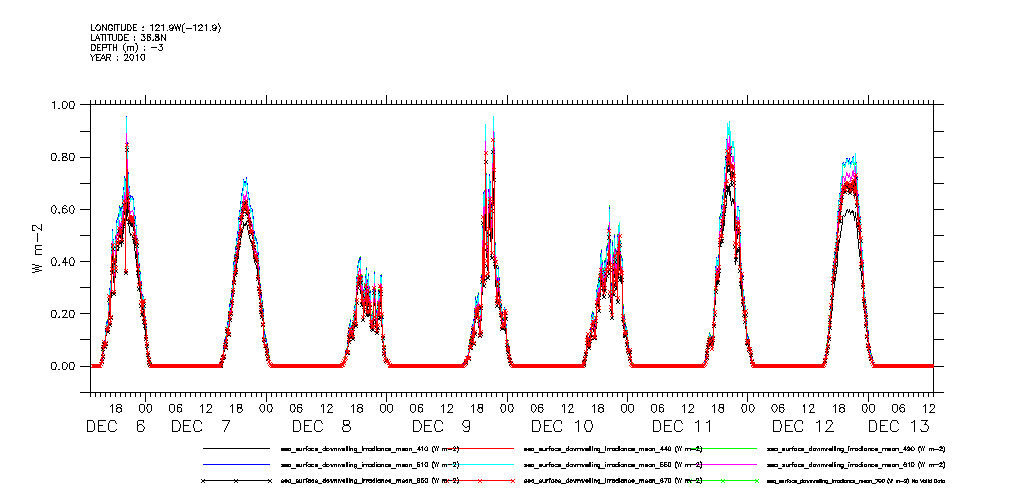Click the 0.20 y-axis tick label
The height and width of the screenshot is (504, 1009).
[x=64, y=313]
